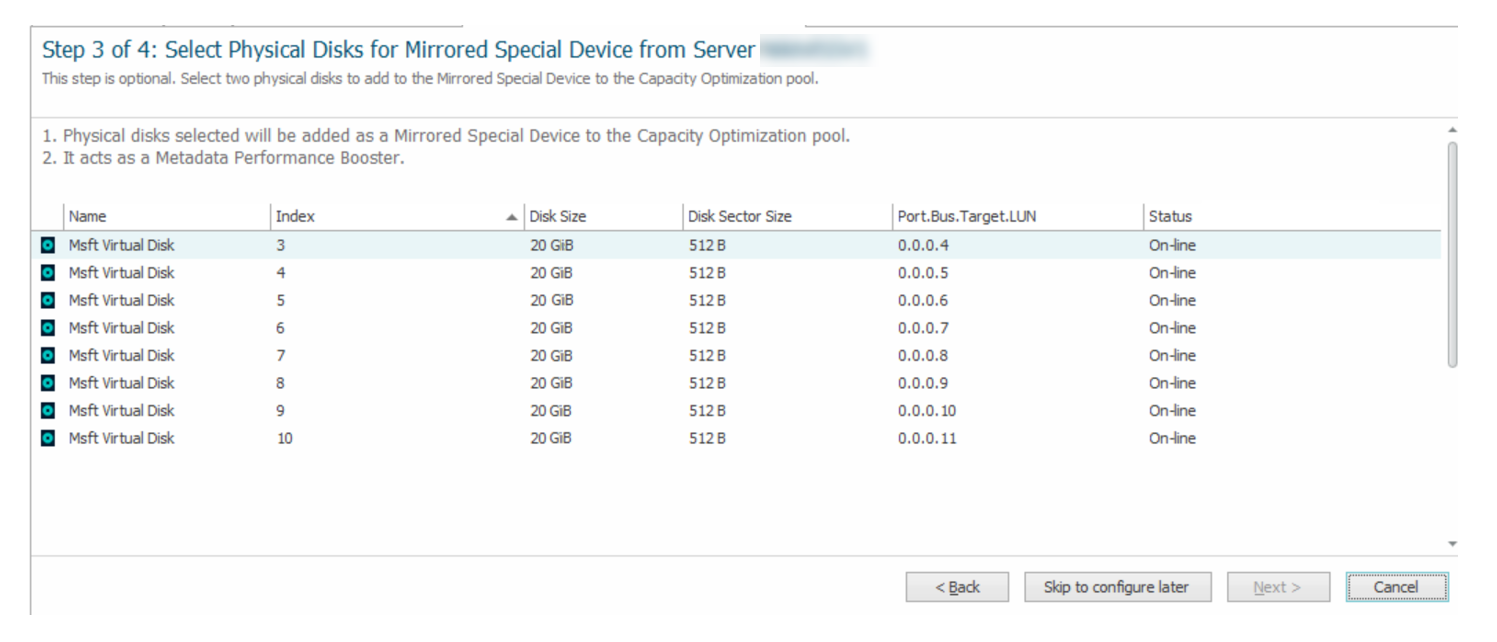
Task: Click the disk icon for Index 8
Action: (48, 382)
